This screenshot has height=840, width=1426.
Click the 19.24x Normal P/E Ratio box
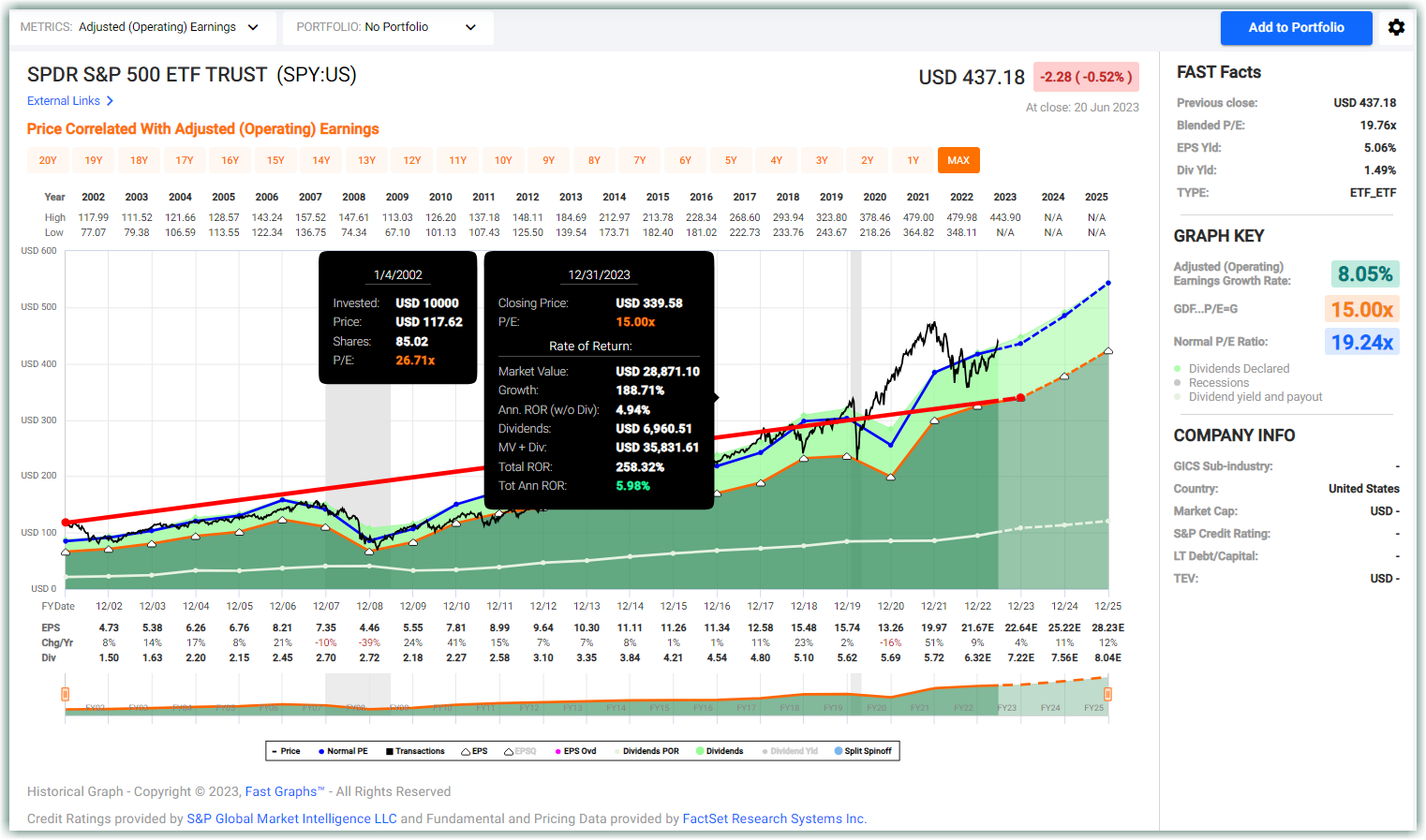1361,343
